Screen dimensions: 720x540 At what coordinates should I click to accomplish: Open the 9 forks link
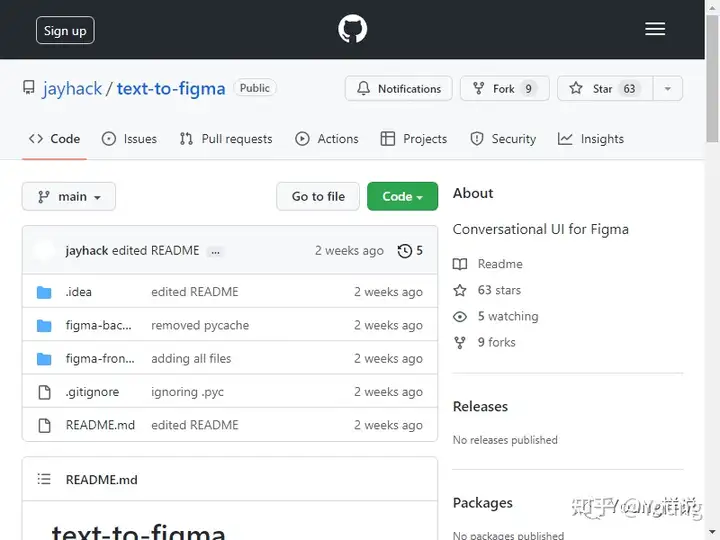[x=496, y=343]
